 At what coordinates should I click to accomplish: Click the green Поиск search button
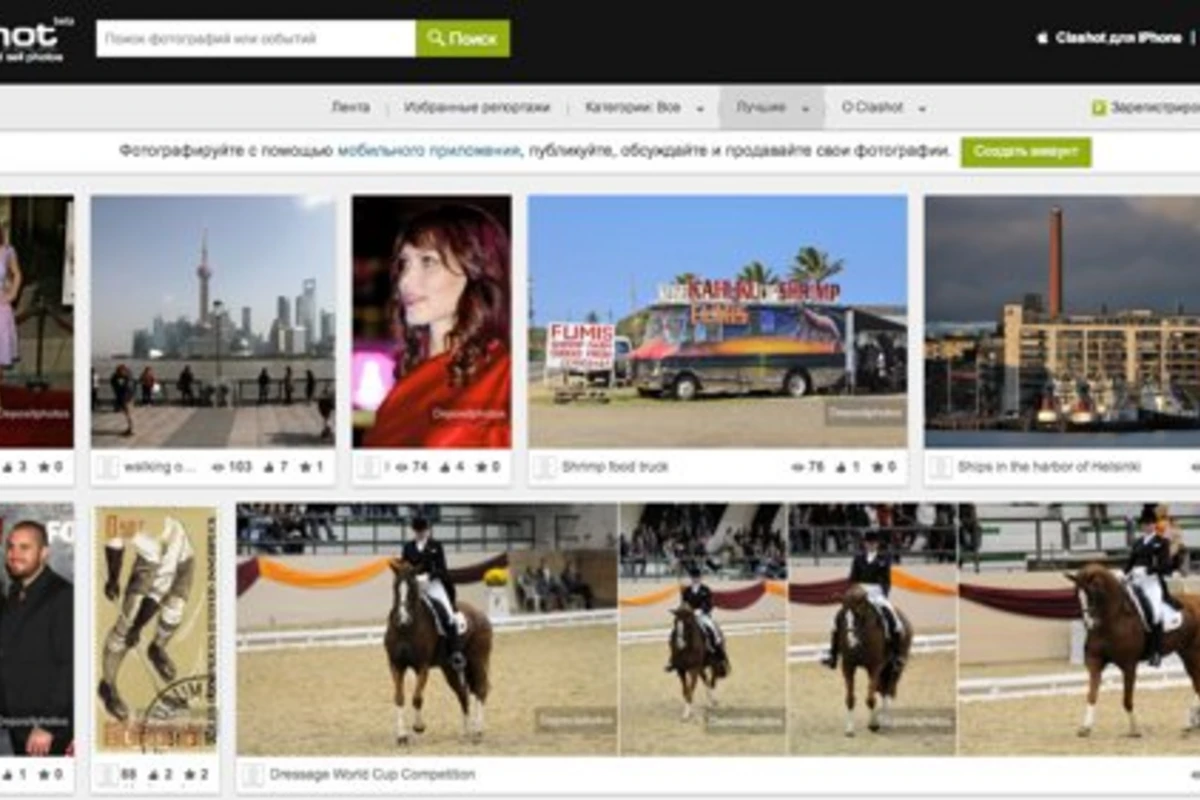click(463, 39)
